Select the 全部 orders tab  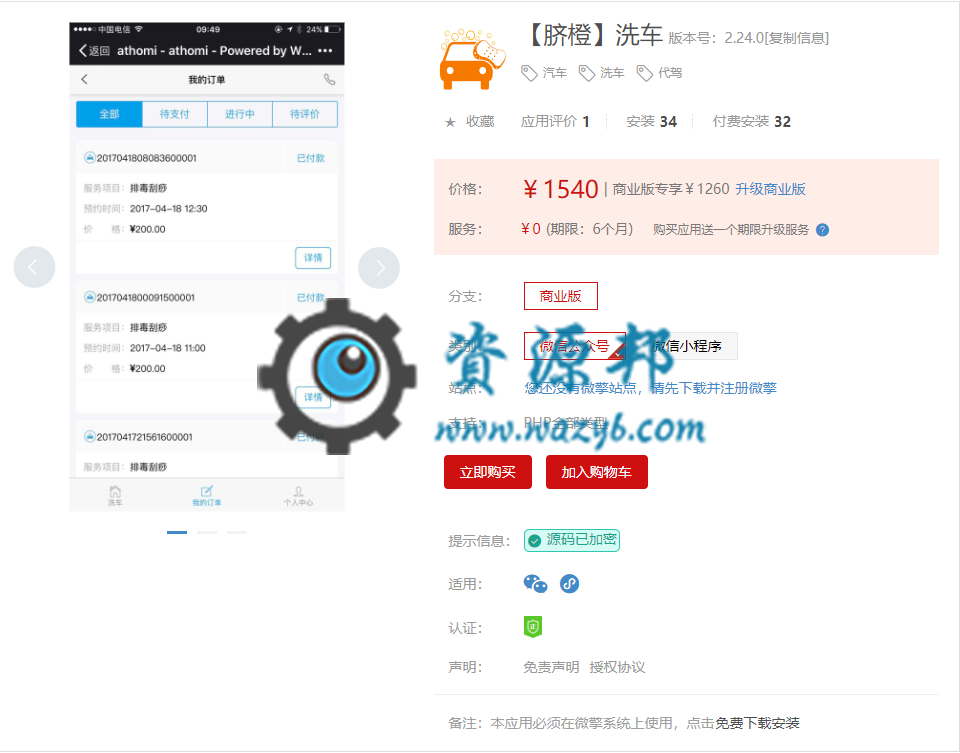[109, 114]
